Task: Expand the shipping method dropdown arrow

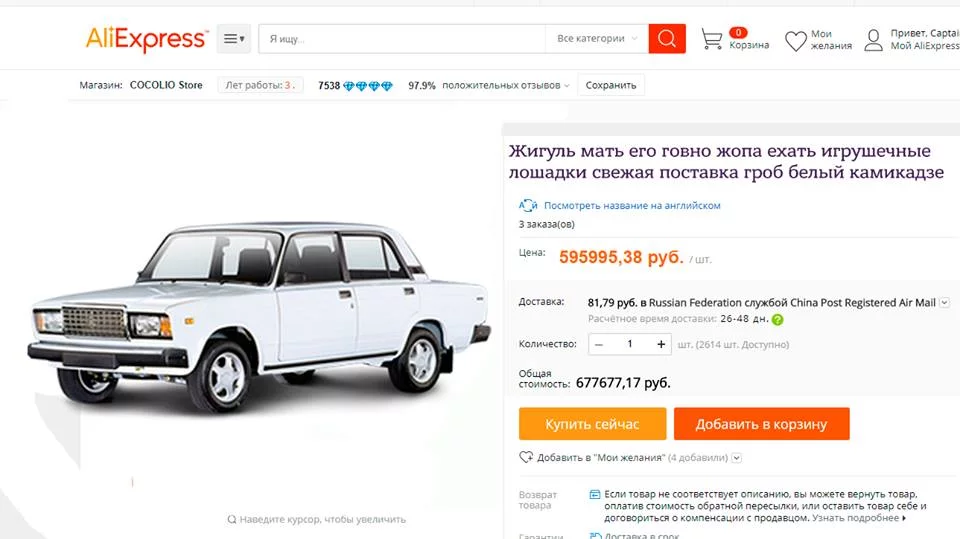Action: point(944,302)
